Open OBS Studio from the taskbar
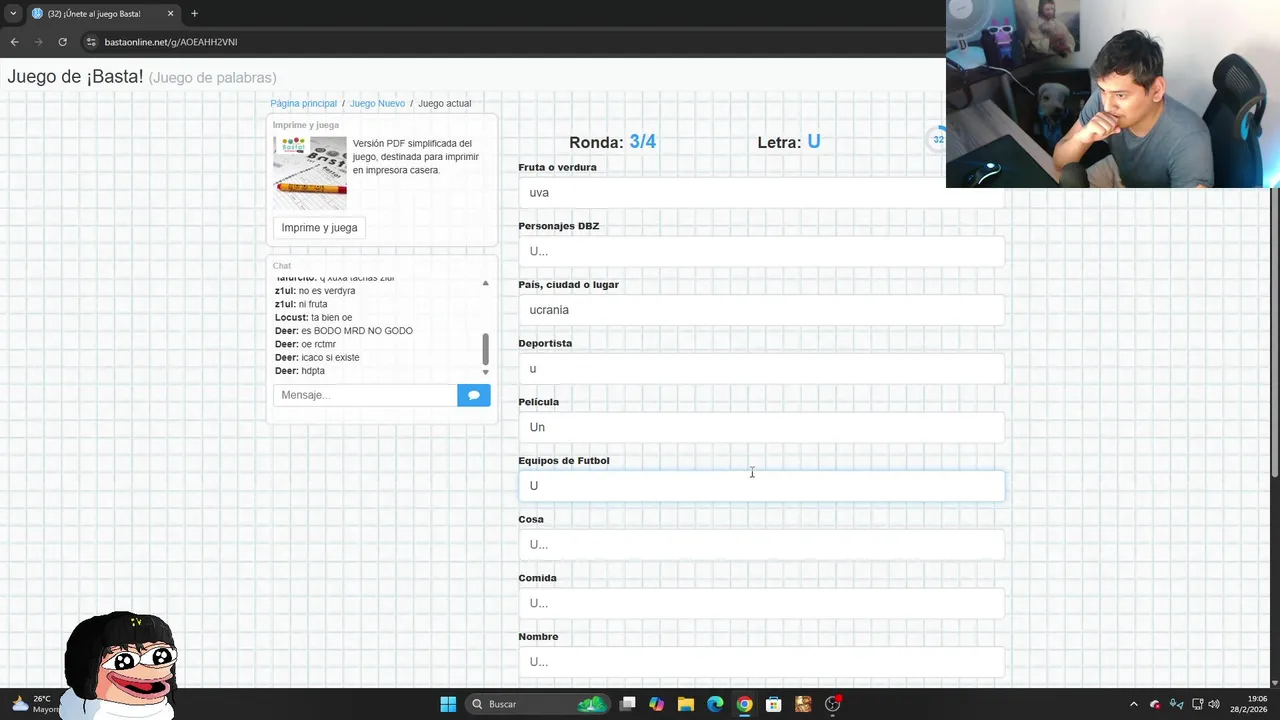This screenshot has height=720, width=1280. (832, 704)
